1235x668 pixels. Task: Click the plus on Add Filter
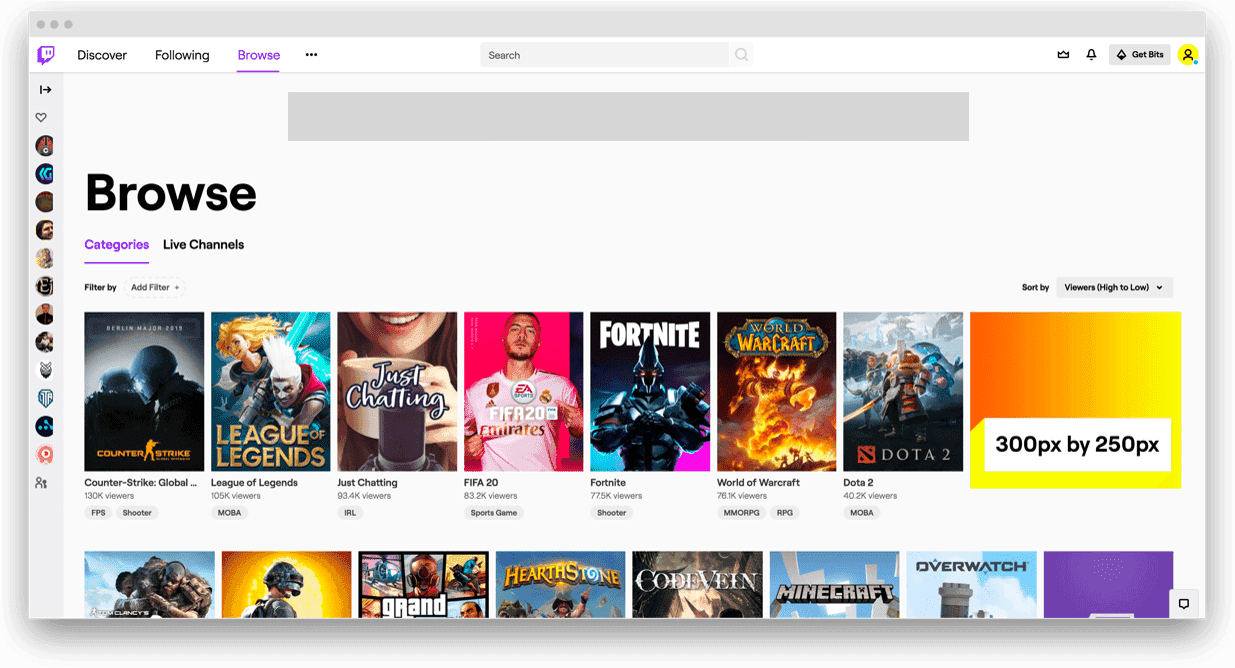[x=177, y=288]
